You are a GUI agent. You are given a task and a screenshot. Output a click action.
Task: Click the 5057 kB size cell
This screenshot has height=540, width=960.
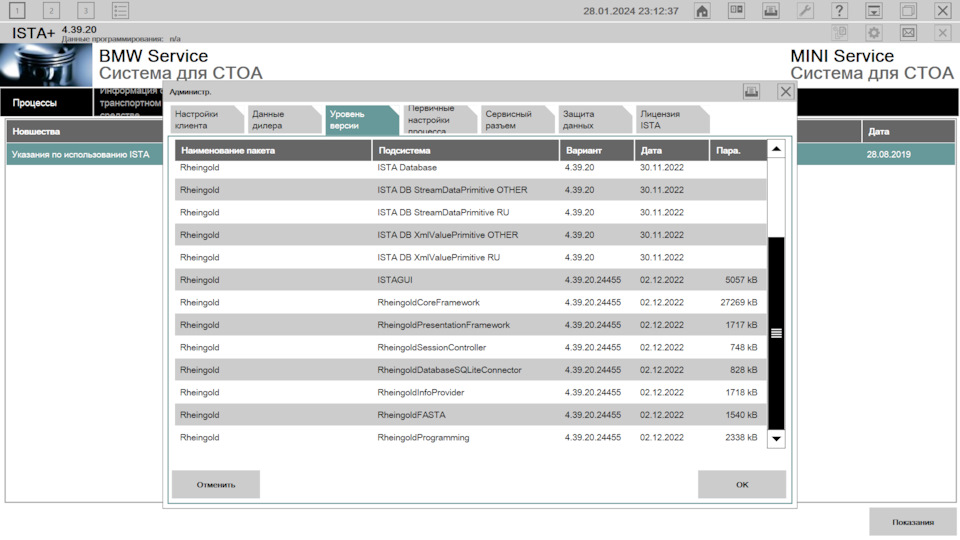point(741,280)
